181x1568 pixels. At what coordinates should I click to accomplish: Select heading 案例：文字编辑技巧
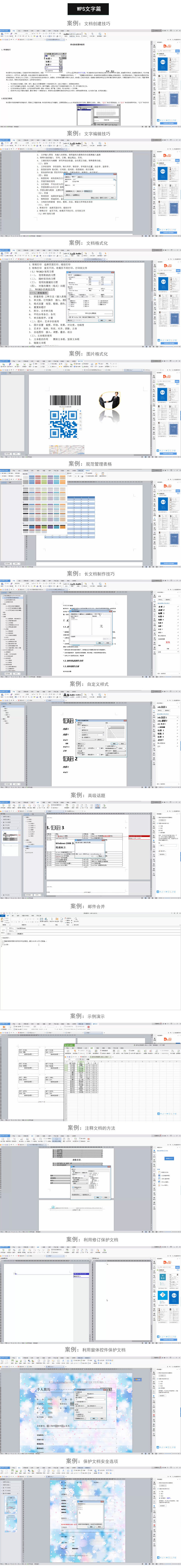[x=89, y=133]
